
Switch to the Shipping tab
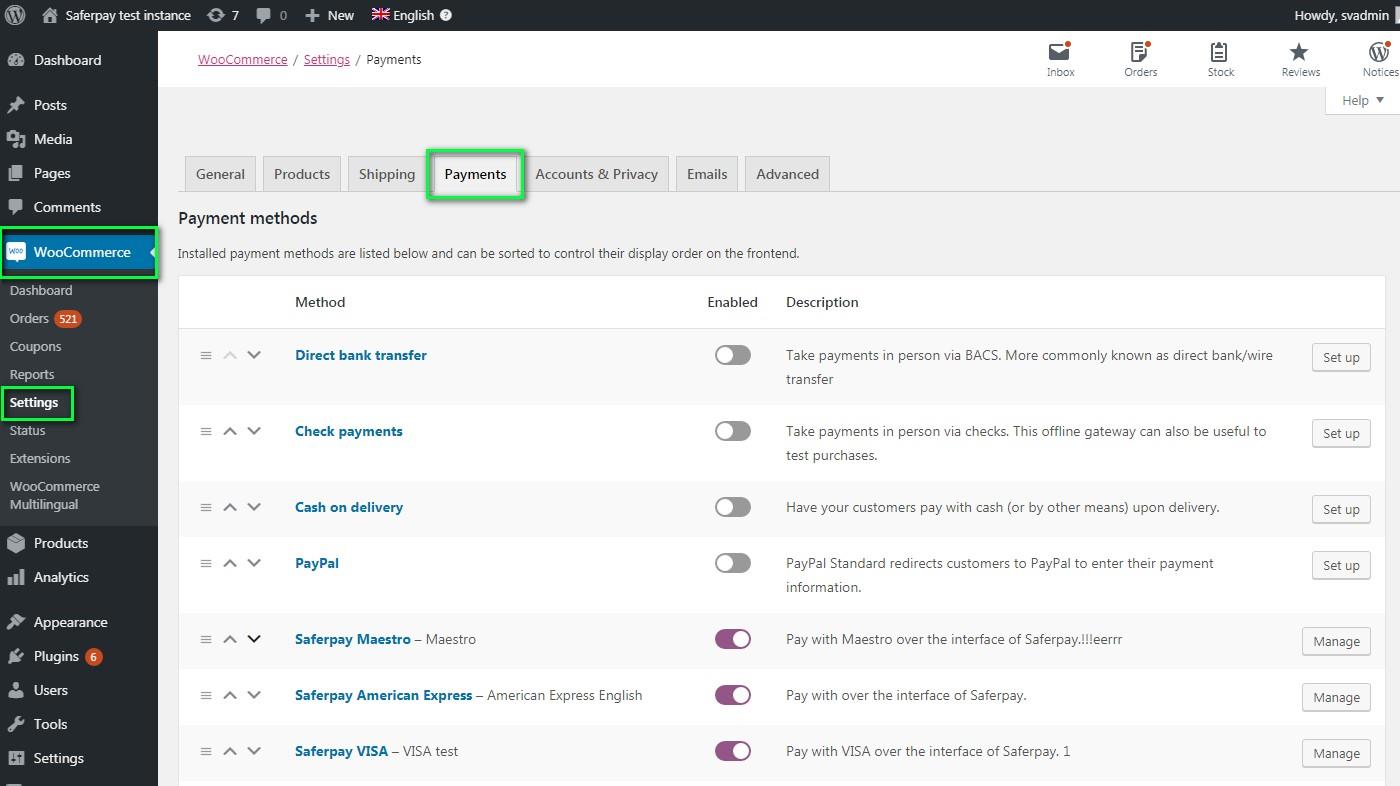pyautogui.click(x=386, y=174)
